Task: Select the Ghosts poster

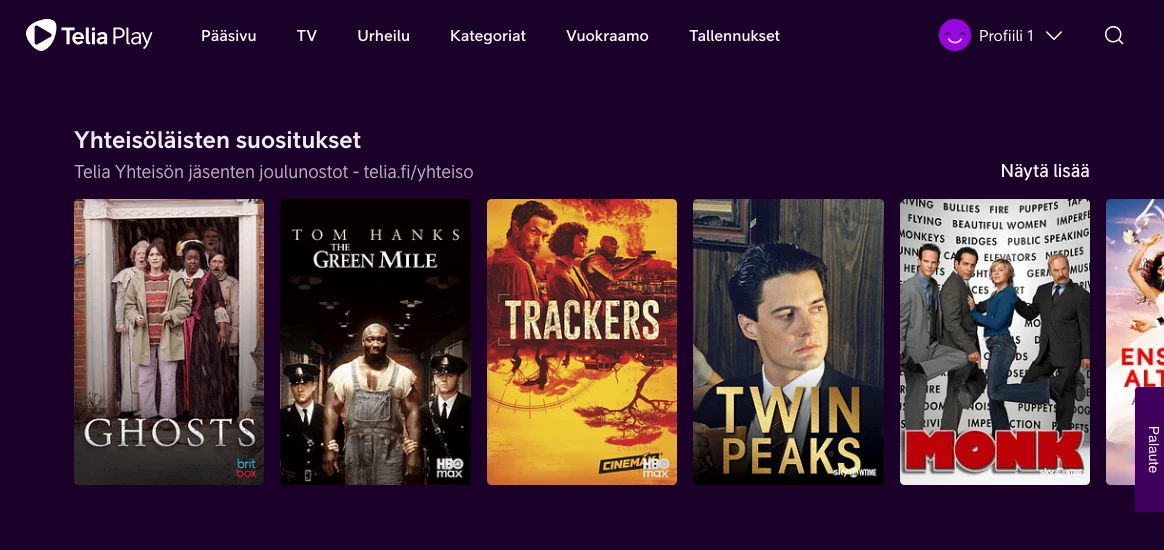Action: tap(169, 341)
